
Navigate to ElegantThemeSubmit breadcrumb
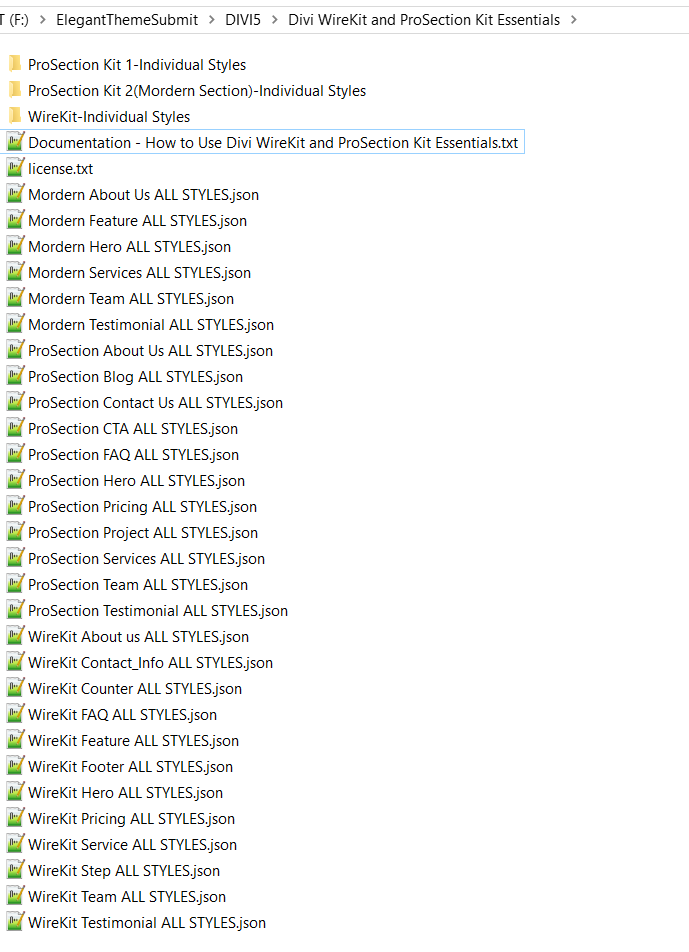pyautogui.click(x=127, y=20)
